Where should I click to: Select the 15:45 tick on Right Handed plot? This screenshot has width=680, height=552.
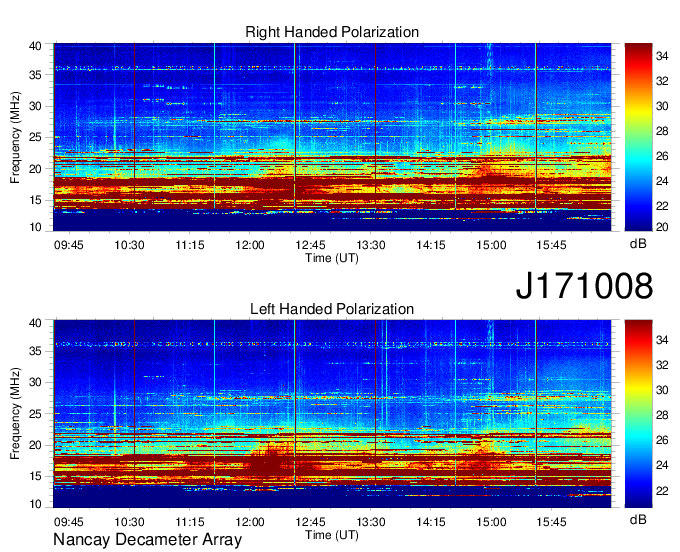click(552, 245)
